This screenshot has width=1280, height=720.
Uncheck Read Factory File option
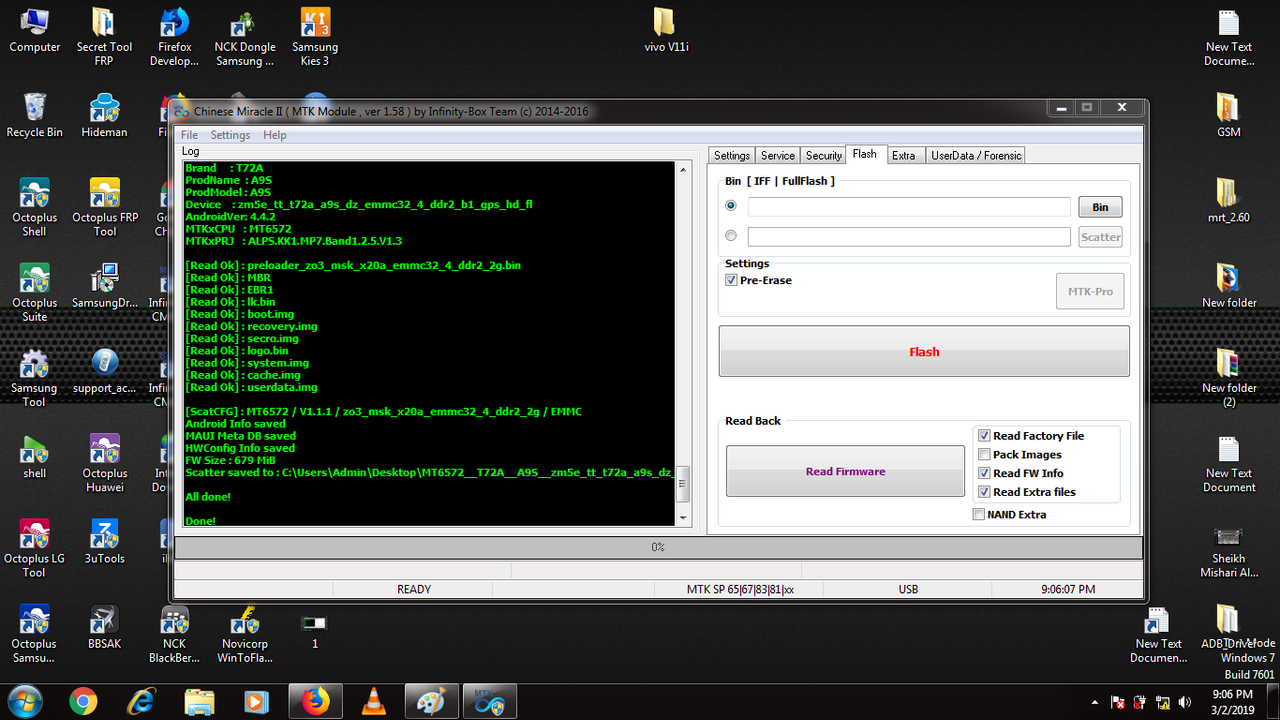[984, 436]
